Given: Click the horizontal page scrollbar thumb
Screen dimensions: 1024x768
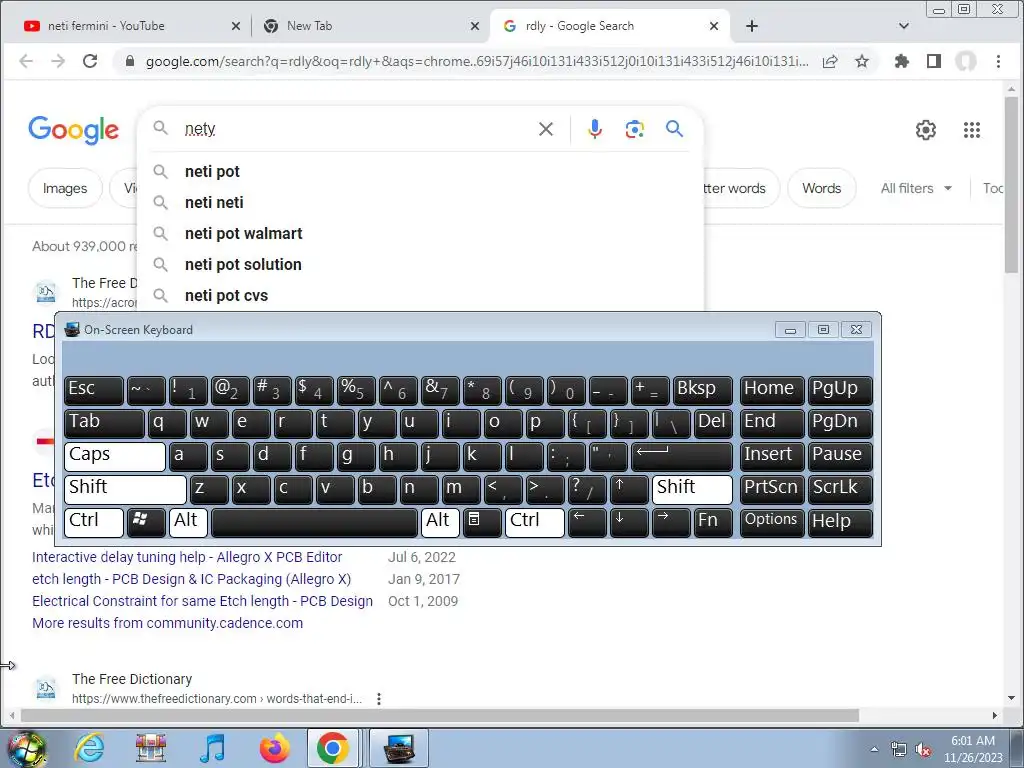Looking at the screenshot, I should point(440,716).
